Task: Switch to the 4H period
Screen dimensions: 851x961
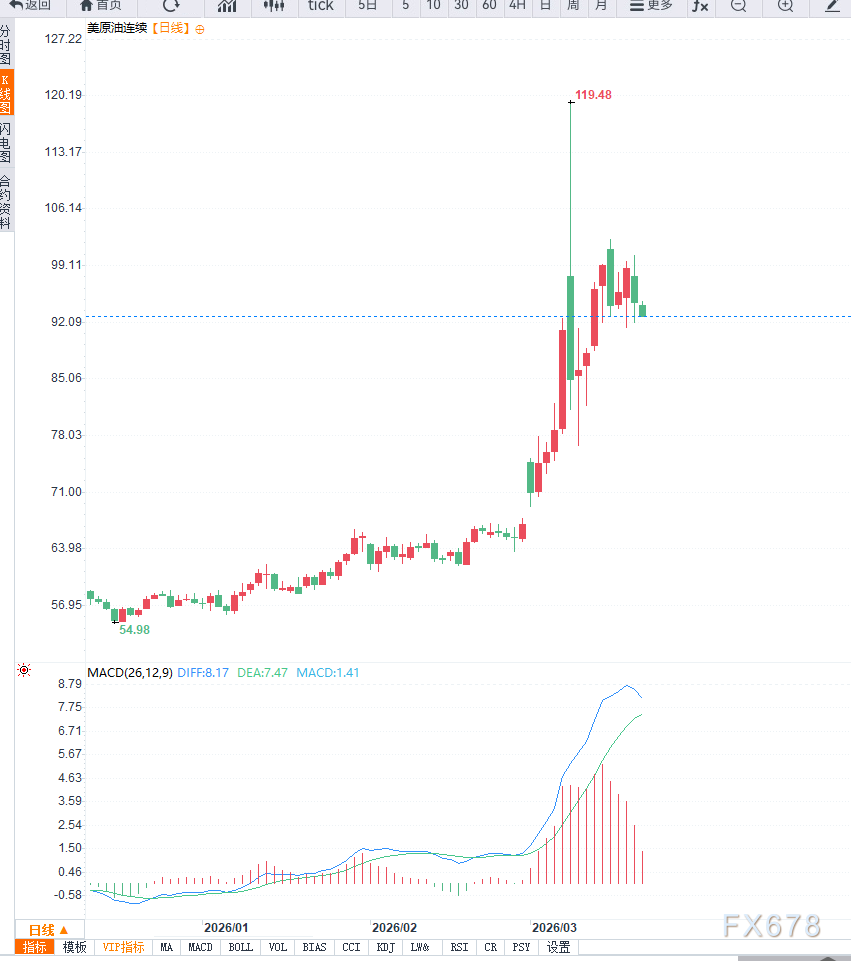Action: pos(517,5)
